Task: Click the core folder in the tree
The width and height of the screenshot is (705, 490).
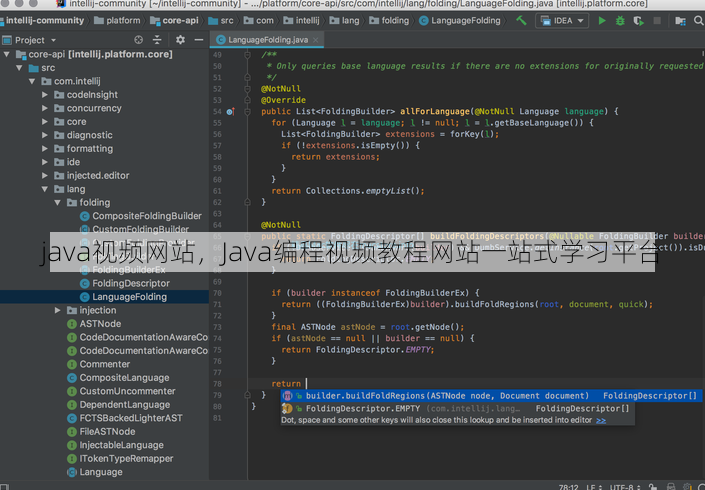Action: 71,122
